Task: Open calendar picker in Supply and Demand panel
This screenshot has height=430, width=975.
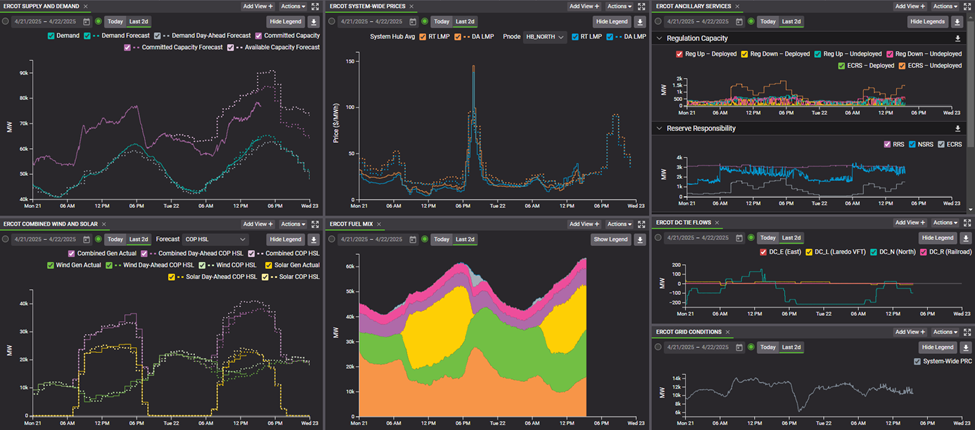Action: pyautogui.click(x=87, y=21)
